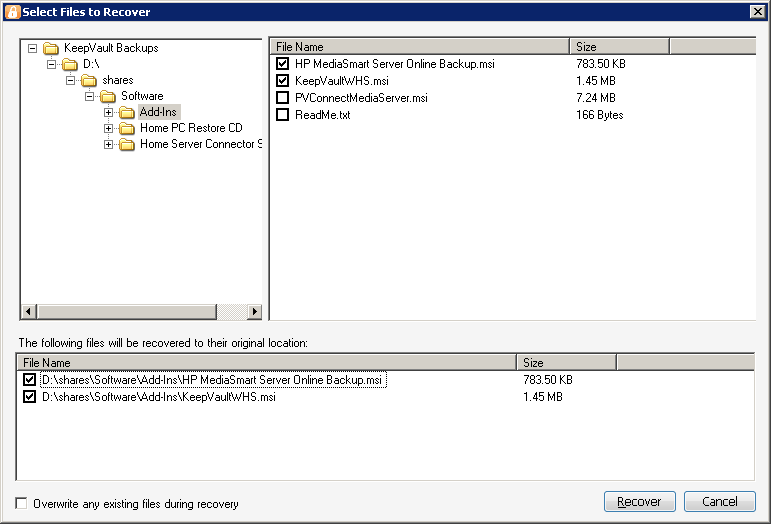Select the ReadMe.txt file name
The image size is (771, 524).
[x=323, y=115]
